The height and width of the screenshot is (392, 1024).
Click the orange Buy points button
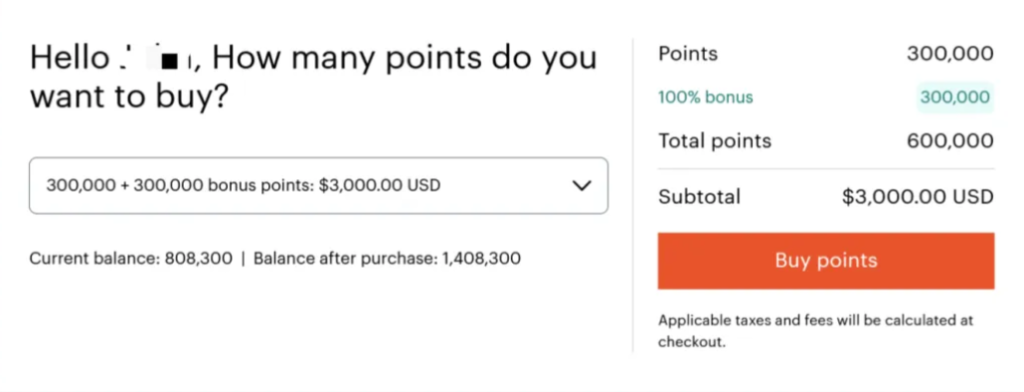pos(826,261)
